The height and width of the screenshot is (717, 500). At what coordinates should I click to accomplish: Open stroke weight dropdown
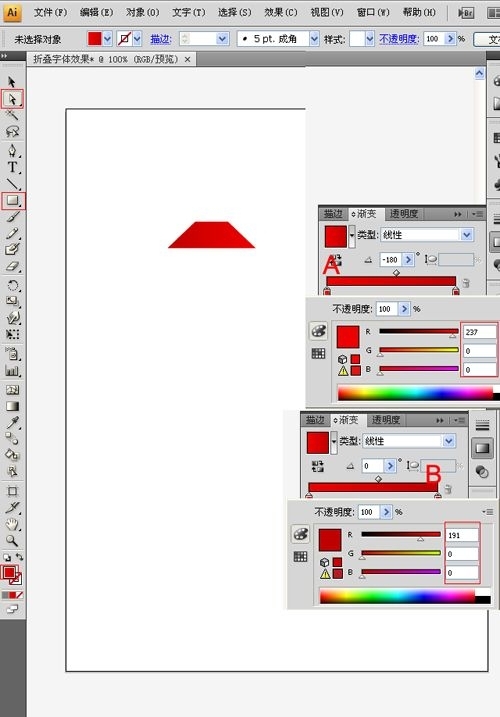coord(222,39)
